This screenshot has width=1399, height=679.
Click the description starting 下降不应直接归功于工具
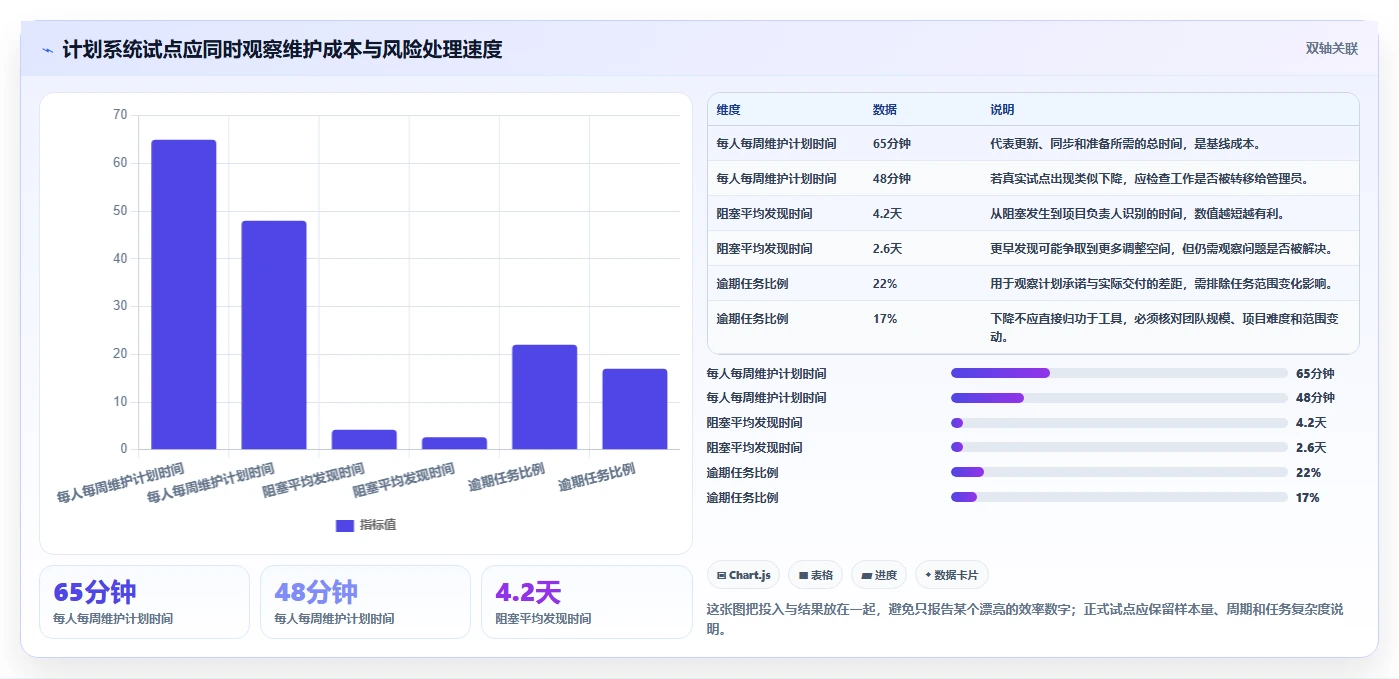coord(1165,328)
